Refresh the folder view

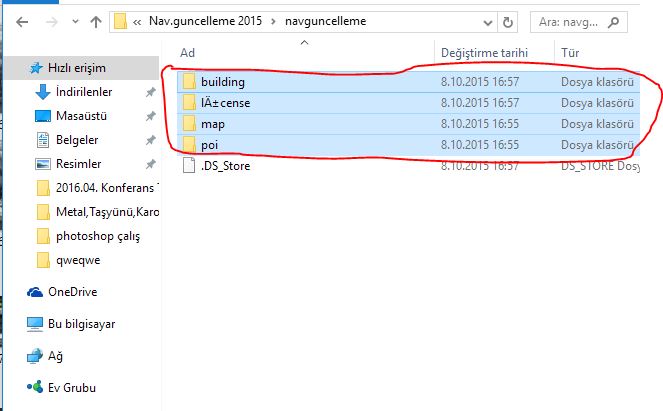click(x=508, y=22)
